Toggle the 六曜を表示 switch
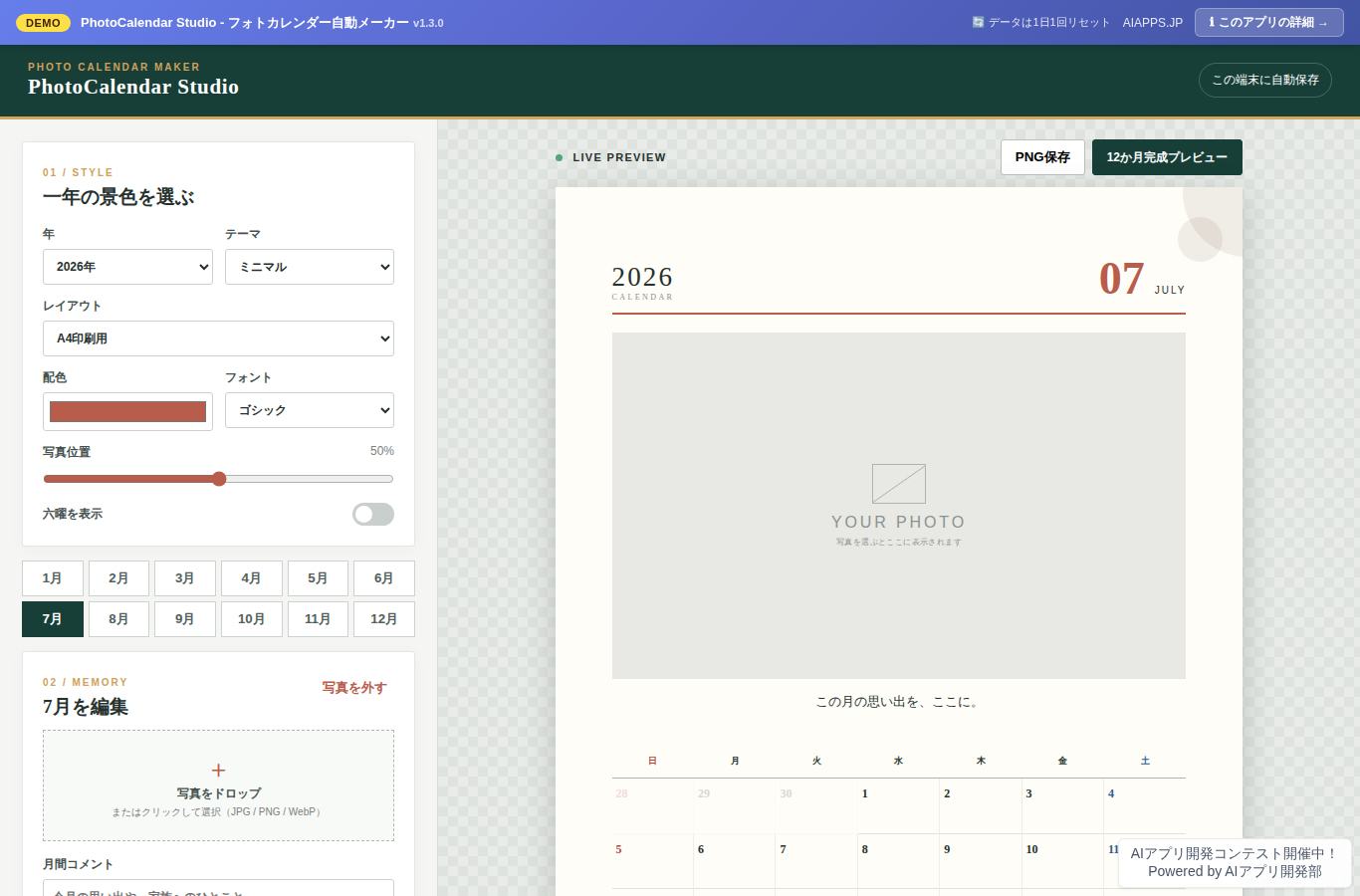1360x896 pixels. point(373,514)
